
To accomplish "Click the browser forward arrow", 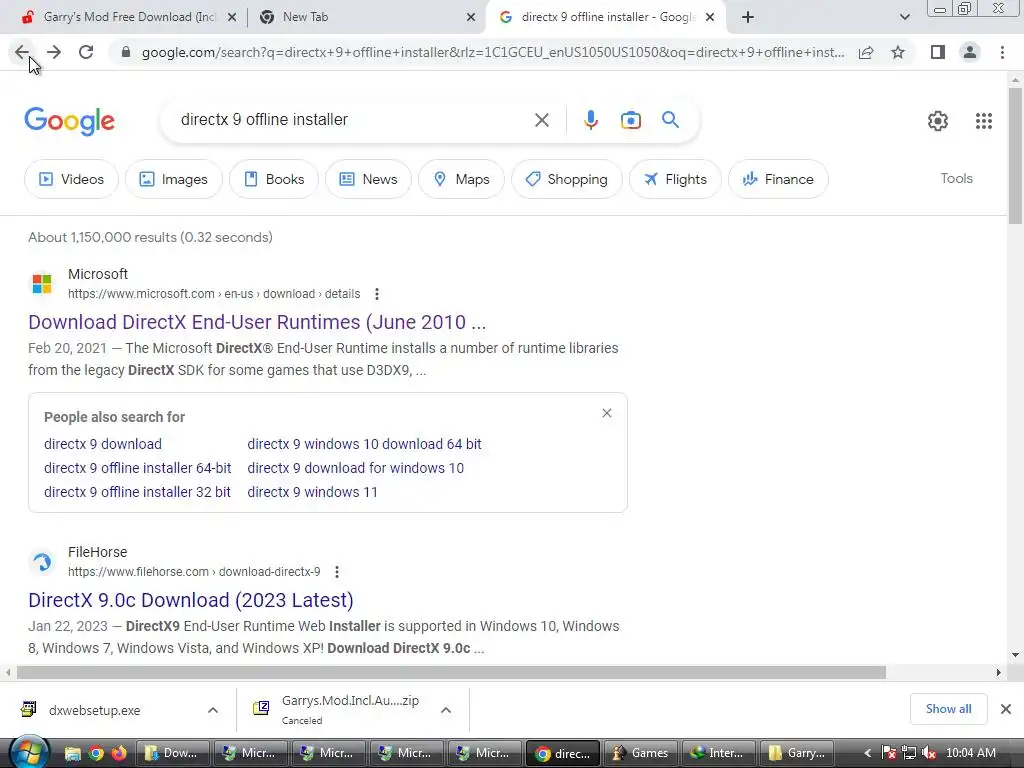I will (x=54, y=52).
